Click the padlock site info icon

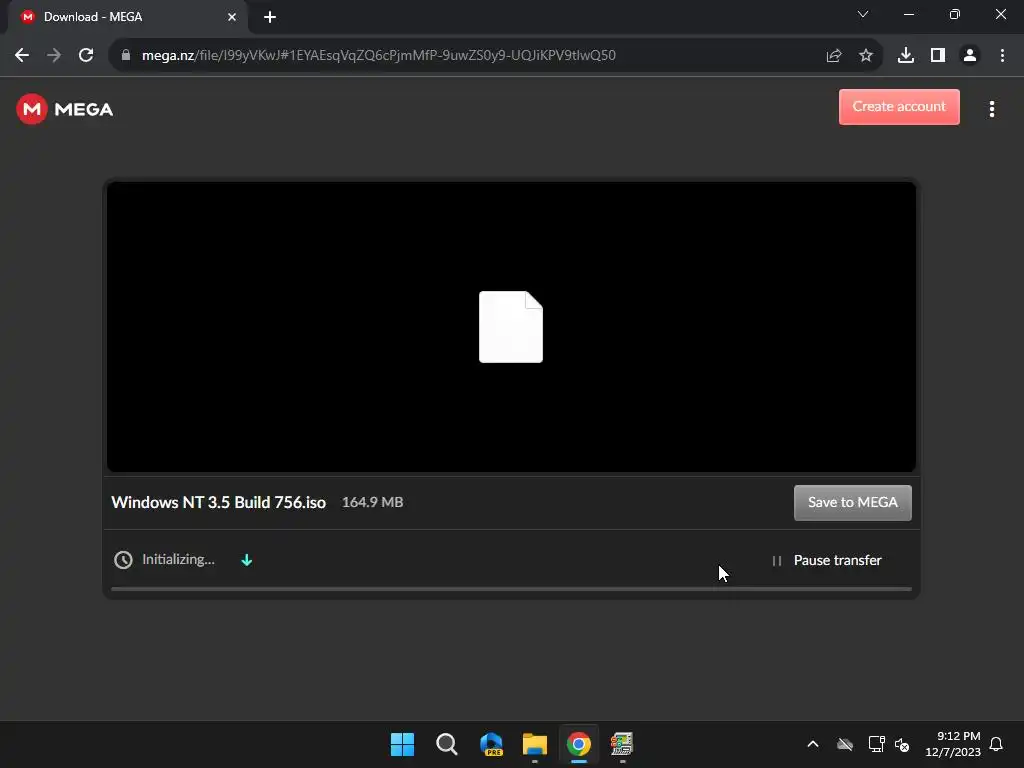125,55
